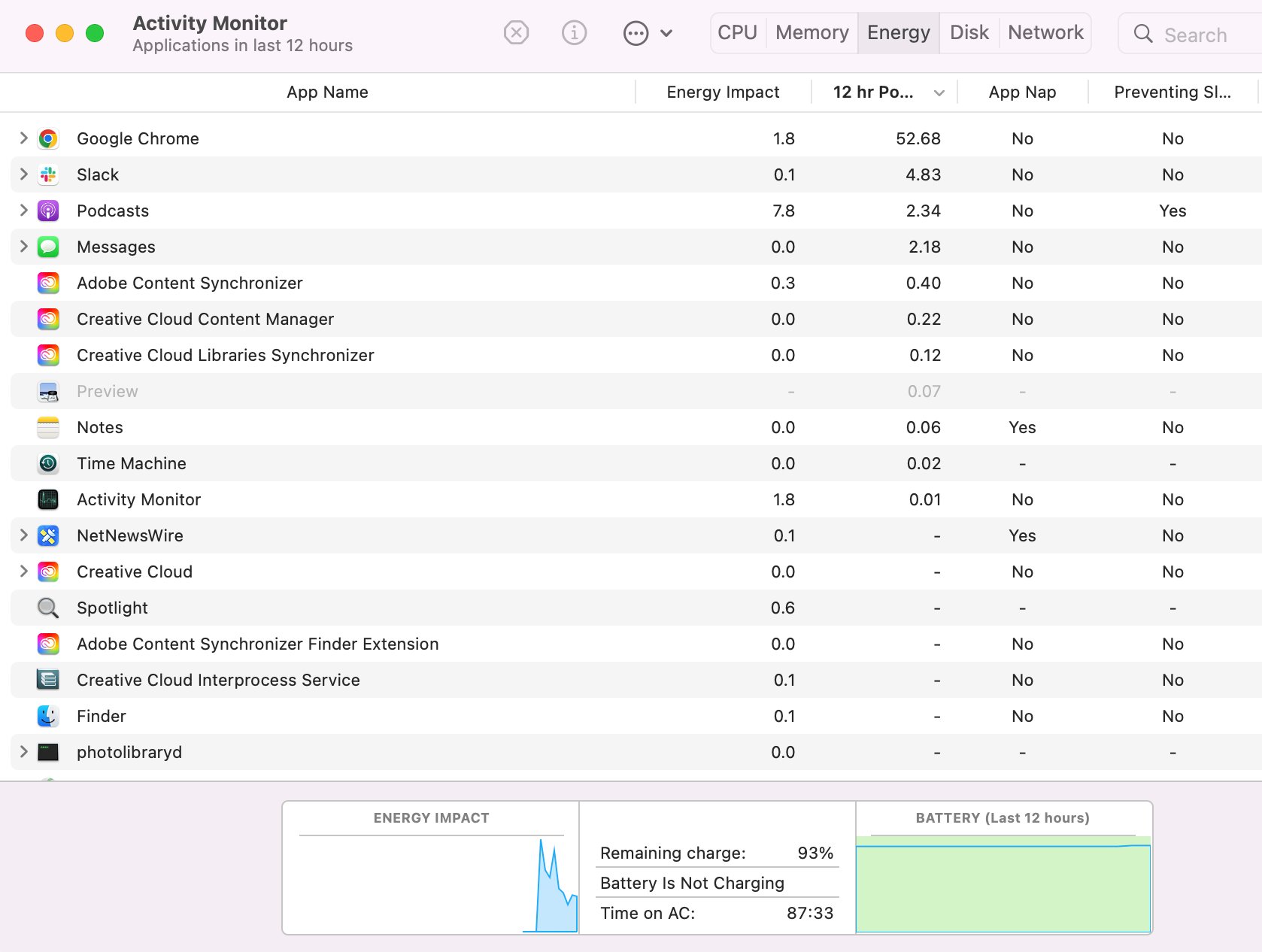Open the more options ellipsis dropdown
This screenshot has width=1262, height=952.
(647, 33)
